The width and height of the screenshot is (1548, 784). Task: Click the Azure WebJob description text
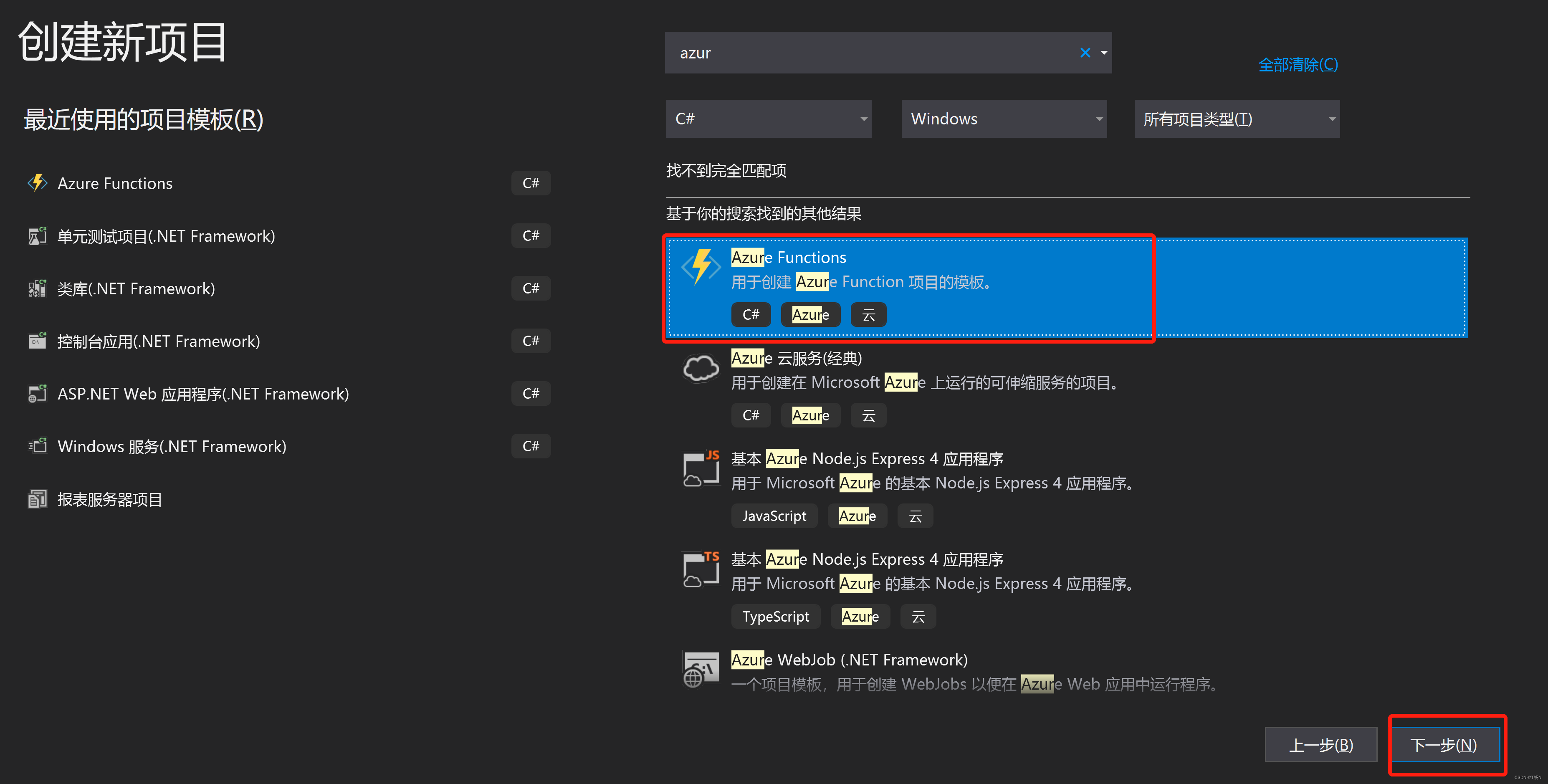point(975,684)
